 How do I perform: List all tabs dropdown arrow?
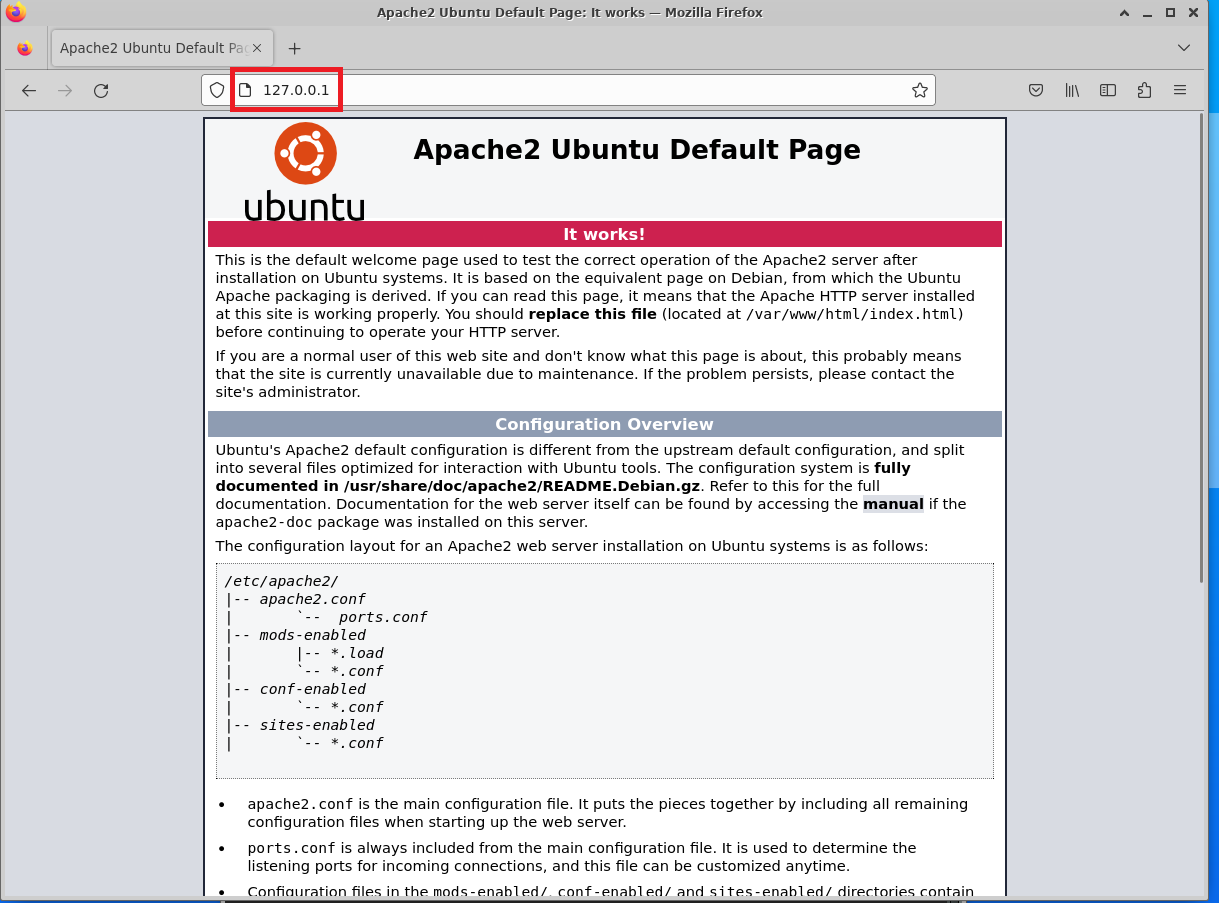1184,48
